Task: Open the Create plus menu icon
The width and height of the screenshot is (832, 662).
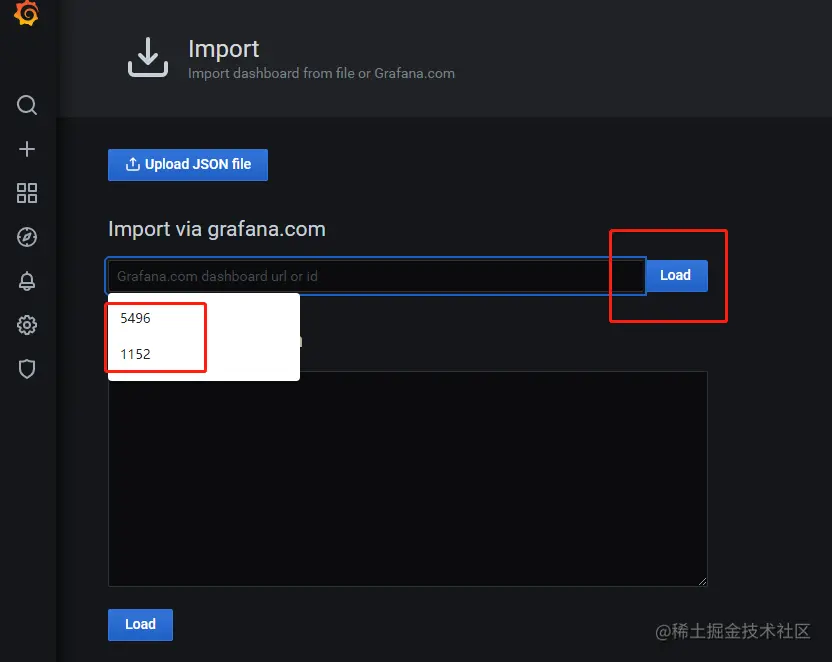Action: pyautogui.click(x=27, y=149)
